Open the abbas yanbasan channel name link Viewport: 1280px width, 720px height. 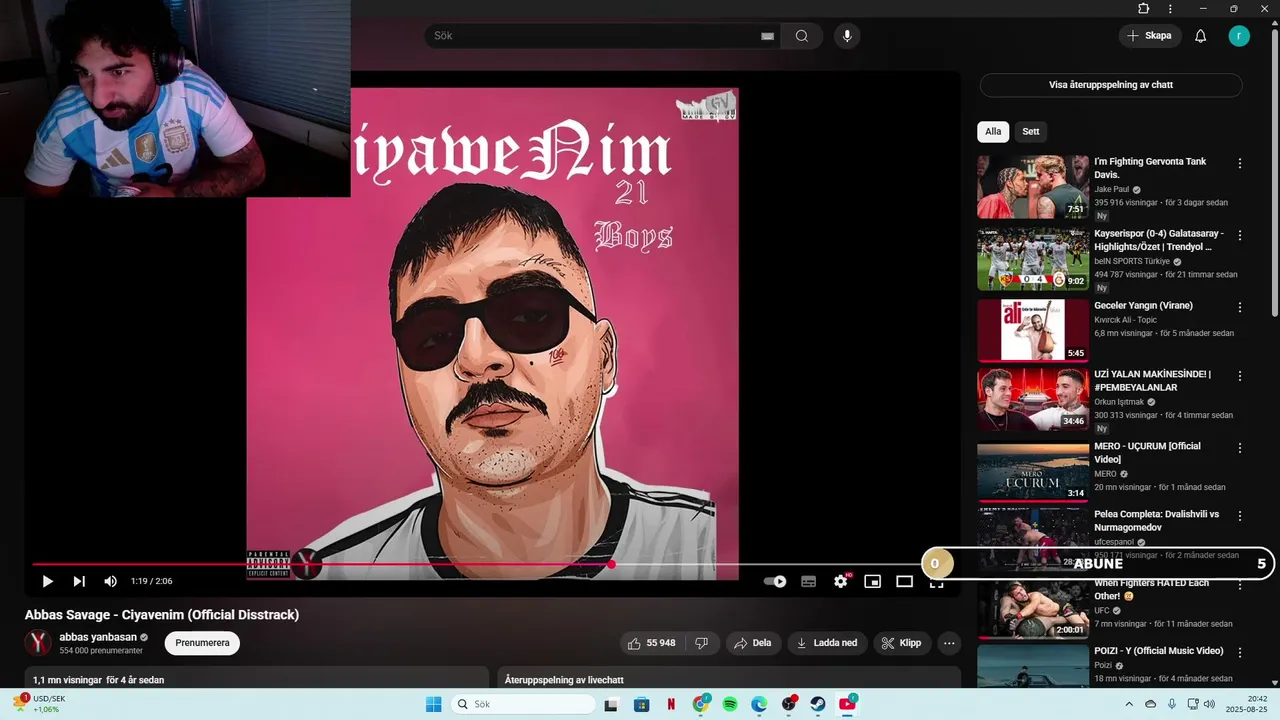(x=98, y=637)
